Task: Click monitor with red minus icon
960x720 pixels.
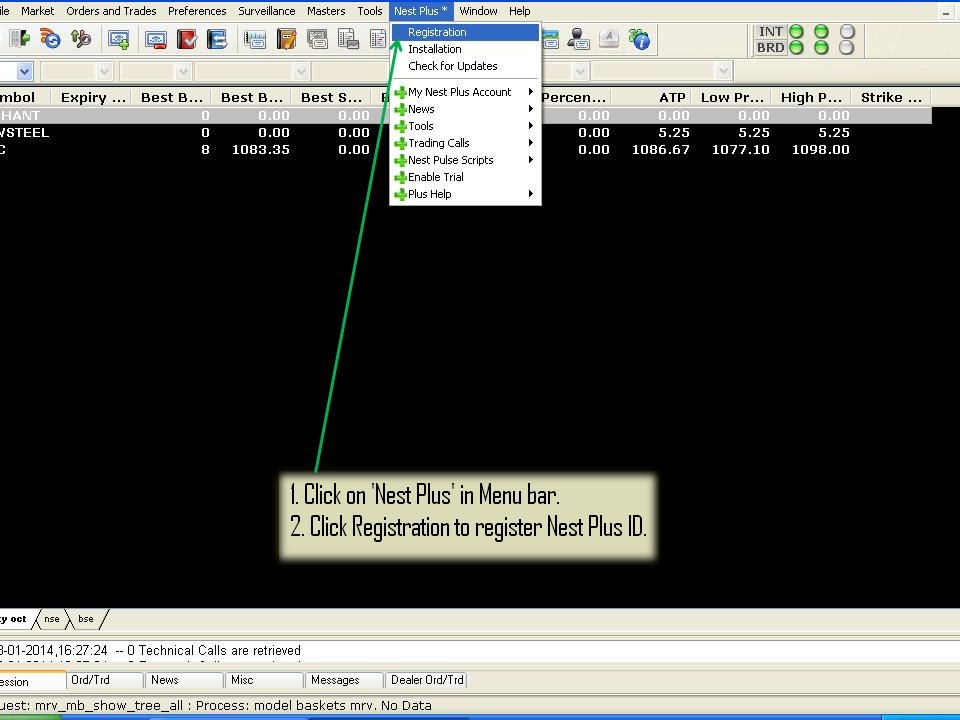Action: coord(156,40)
